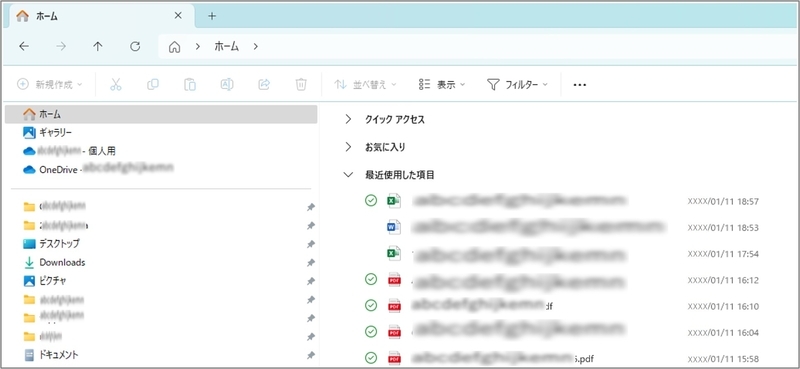Click the Share icon
This screenshot has width=800, height=369.
click(264, 85)
